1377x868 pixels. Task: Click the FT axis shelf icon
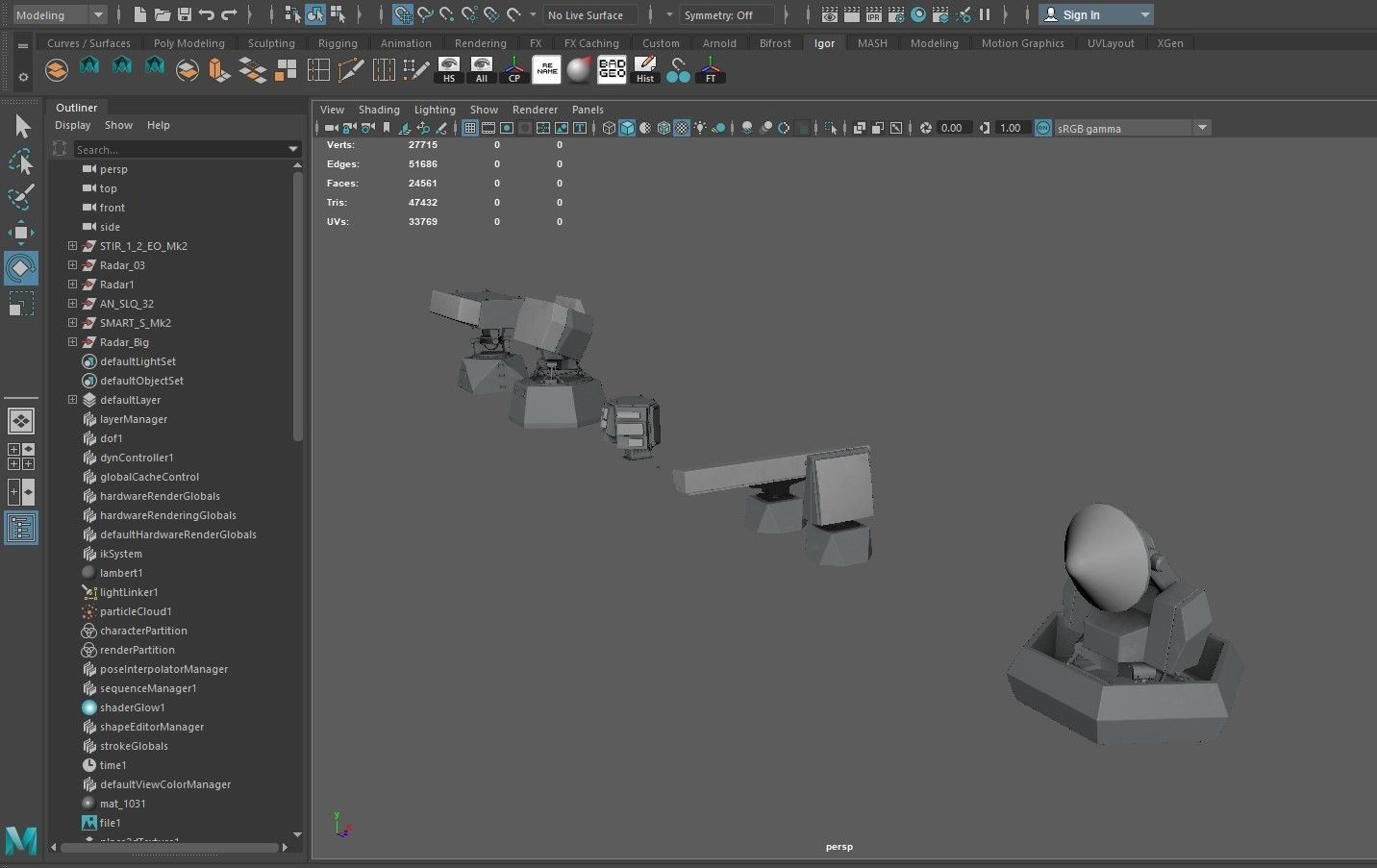click(711, 70)
